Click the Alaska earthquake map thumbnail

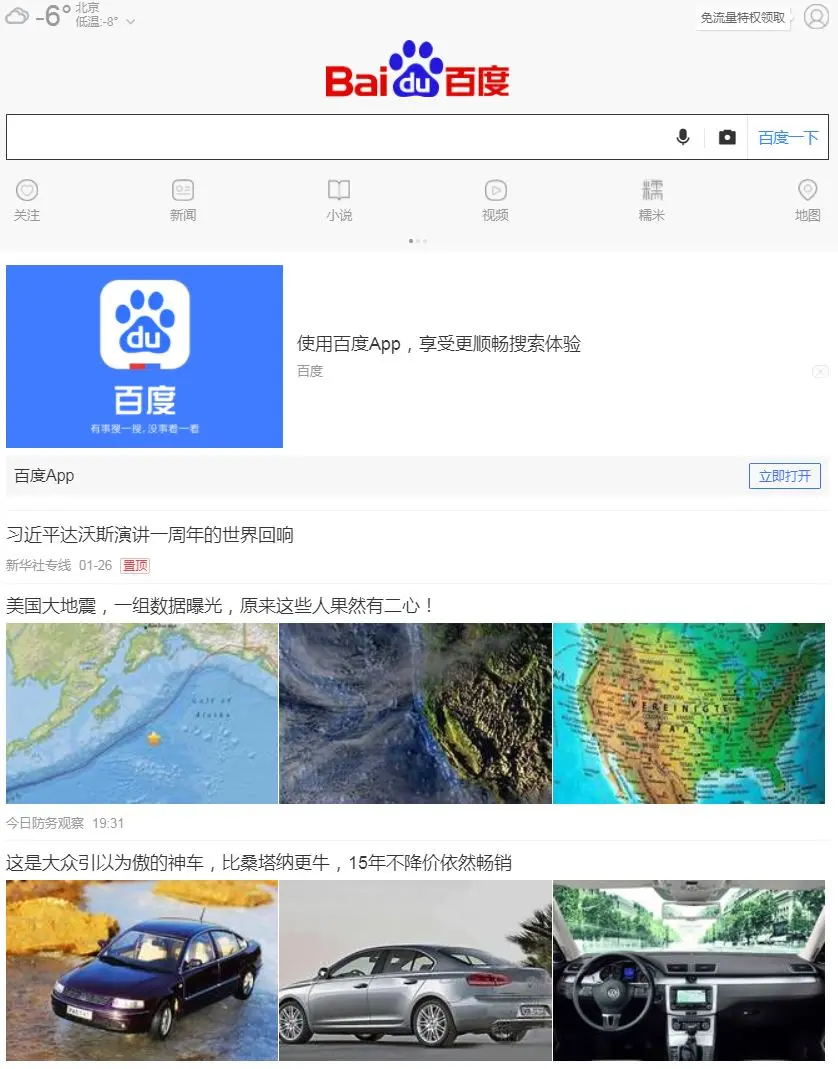tap(142, 713)
